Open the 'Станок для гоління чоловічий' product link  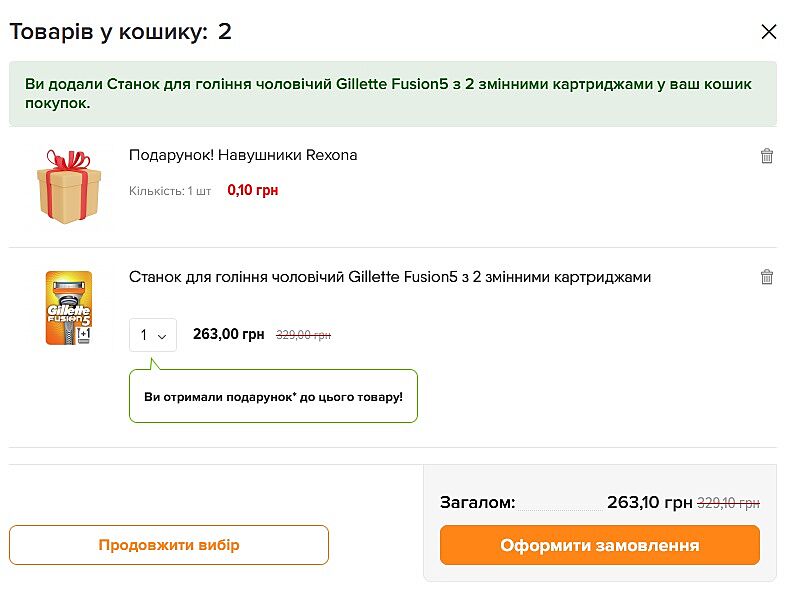(x=390, y=277)
